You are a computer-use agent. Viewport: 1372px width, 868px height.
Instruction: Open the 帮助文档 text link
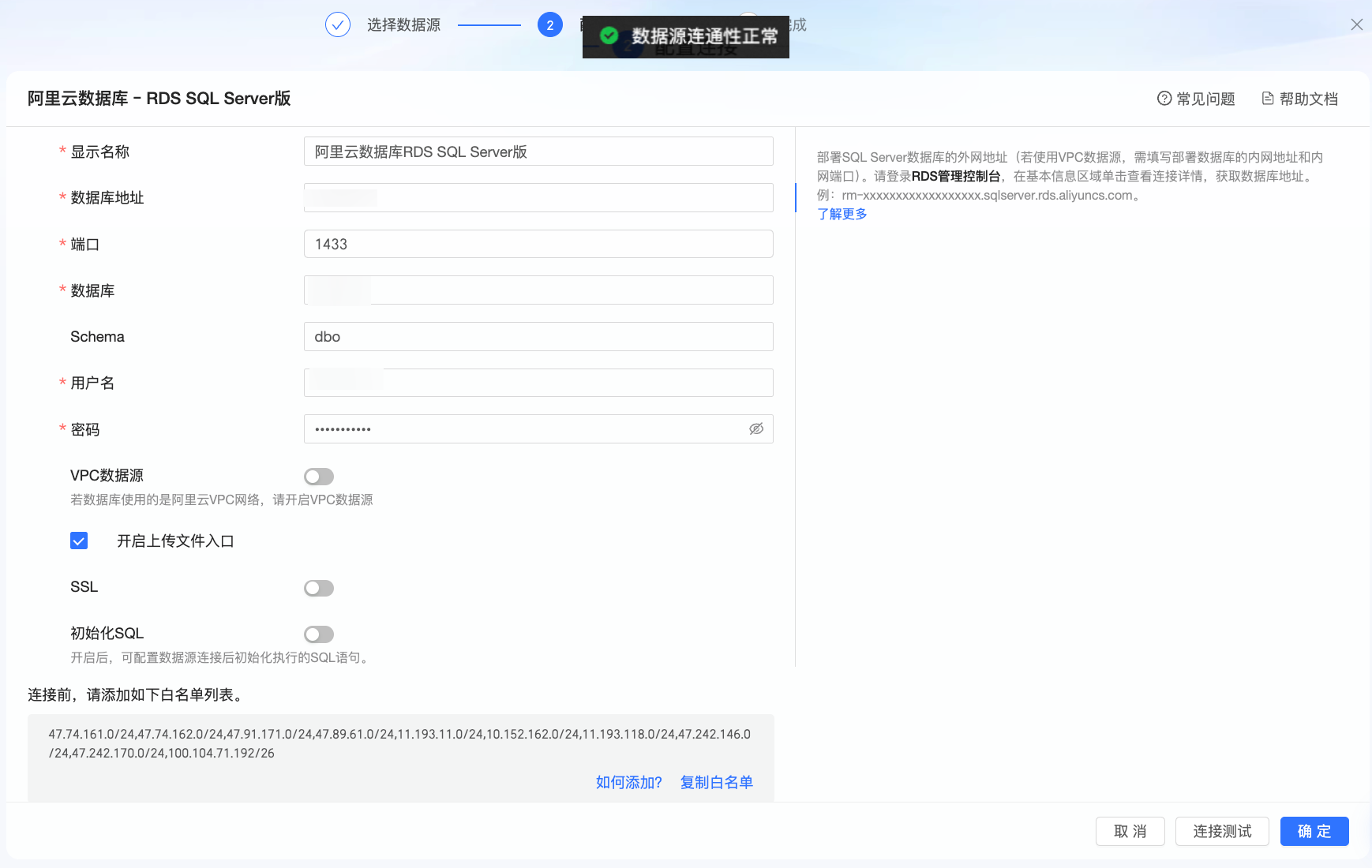(1309, 99)
